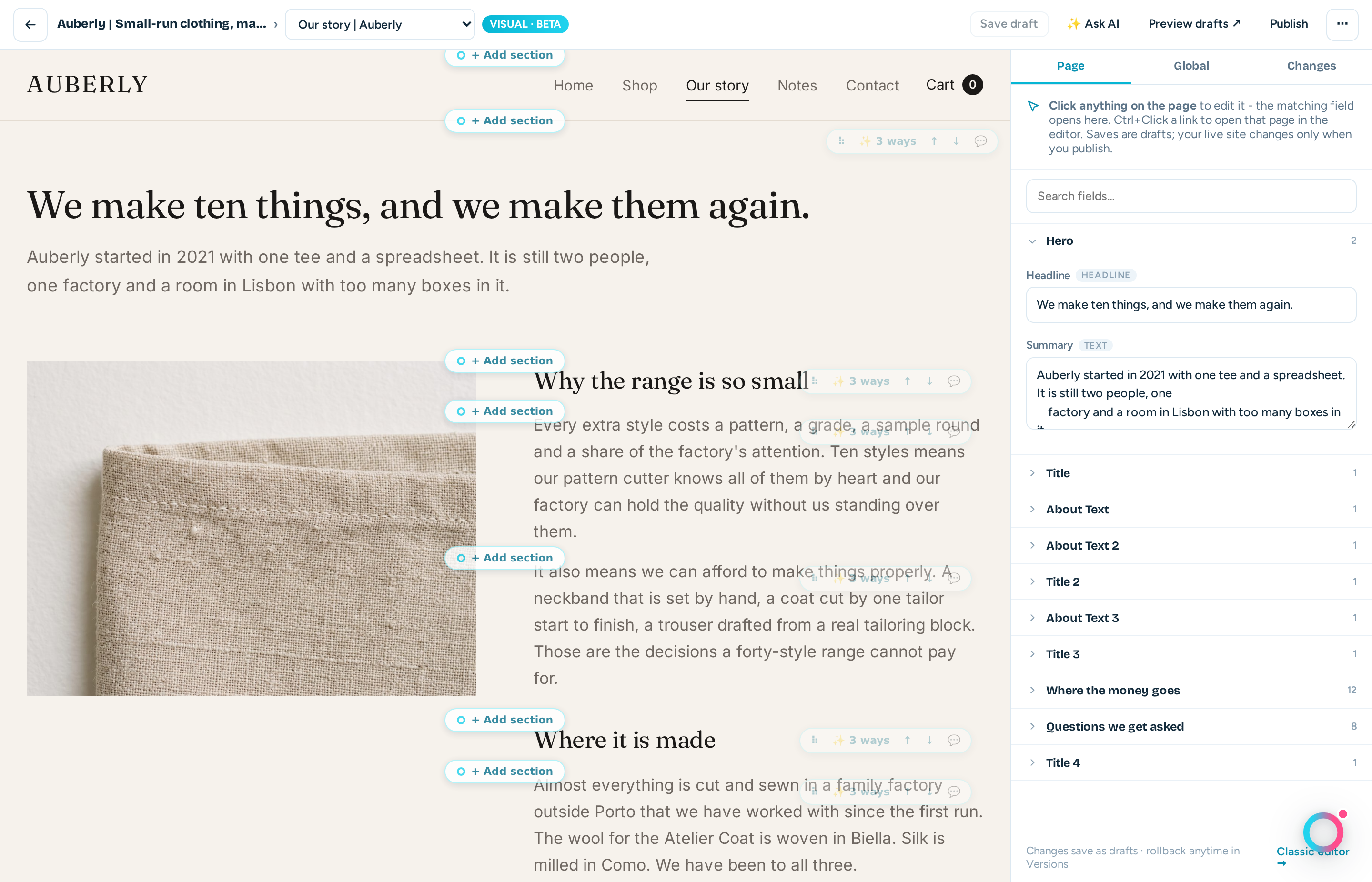This screenshot has width=1372, height=882.
Task: Click the up arrow beside 'Where it is made'
Action: (908, 740)
